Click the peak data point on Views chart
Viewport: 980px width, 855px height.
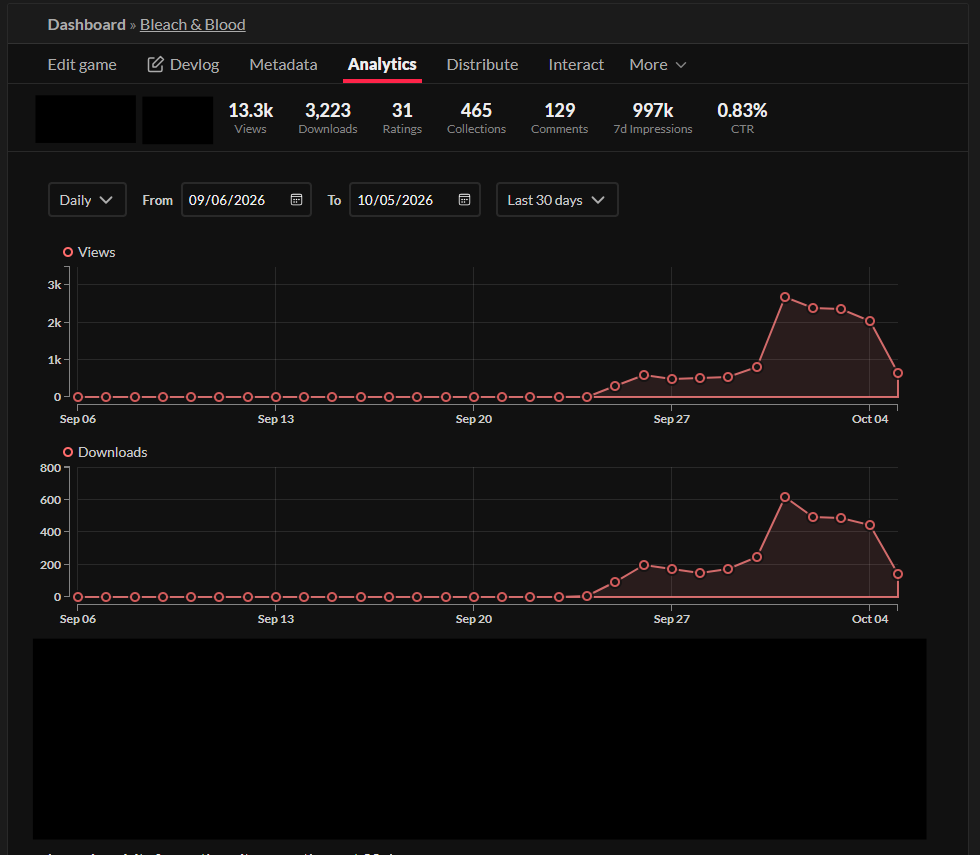tap(785, 298)
